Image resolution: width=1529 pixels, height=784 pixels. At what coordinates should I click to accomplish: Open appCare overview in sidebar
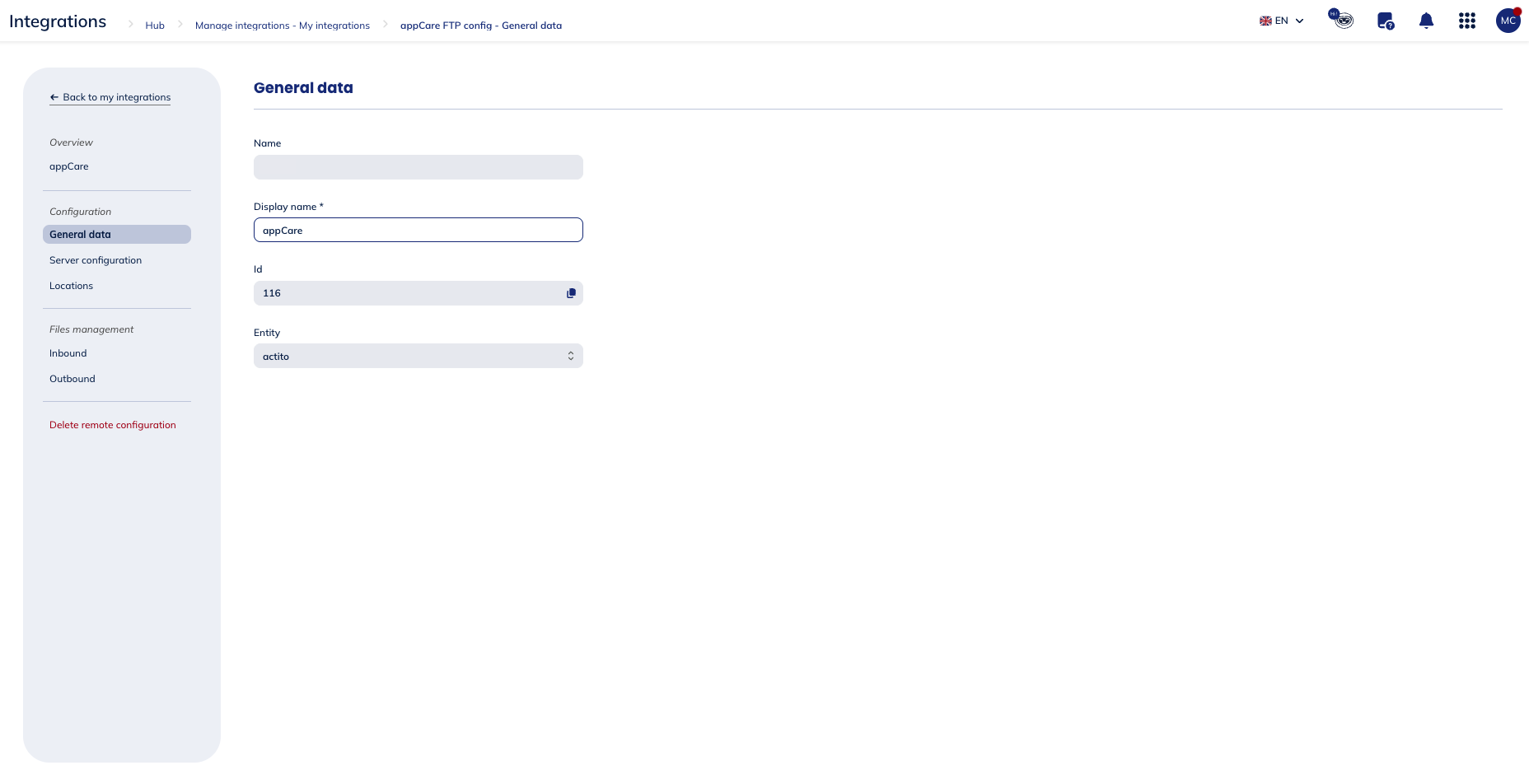click(x=68, y=166)
